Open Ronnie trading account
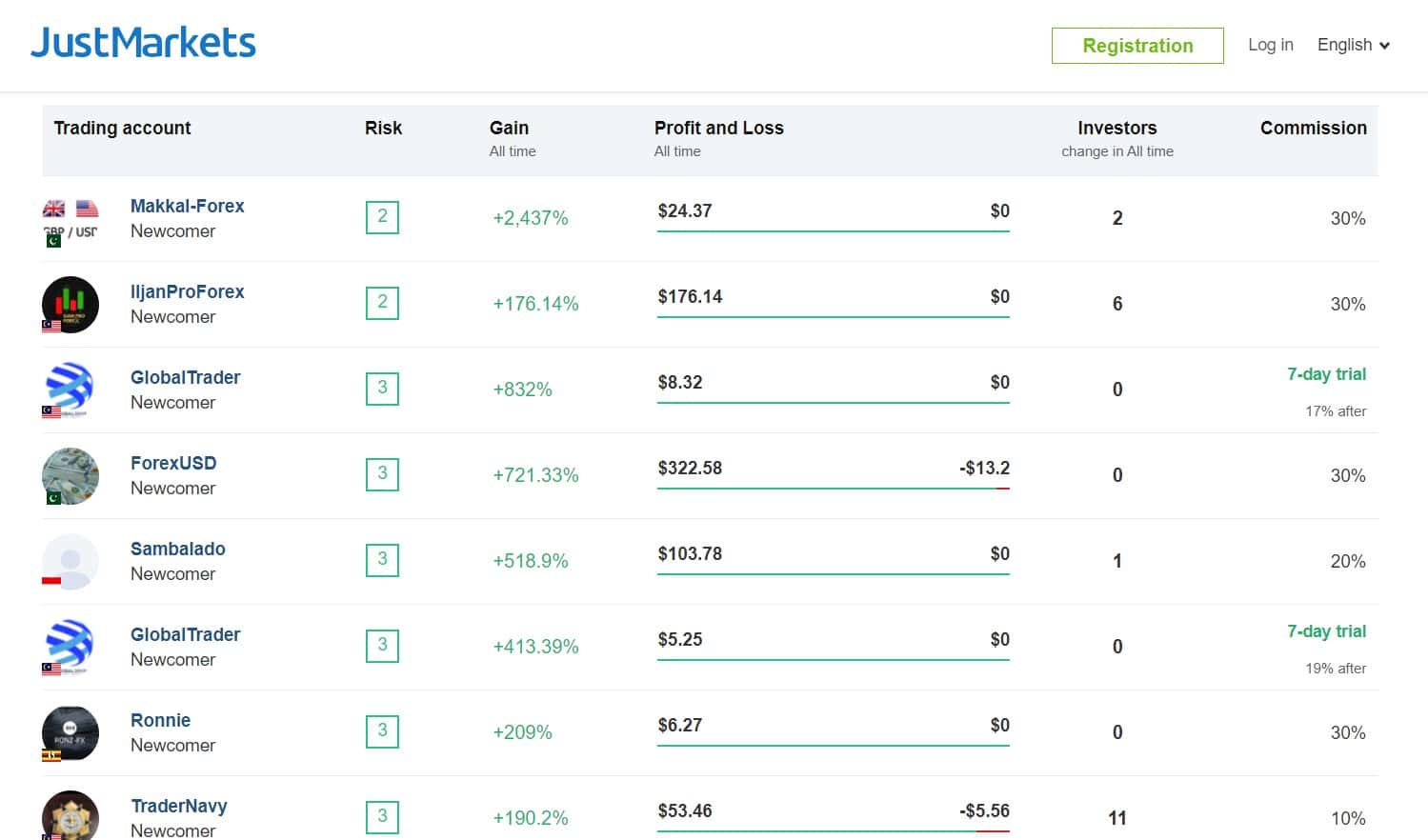 coord(160,720)
